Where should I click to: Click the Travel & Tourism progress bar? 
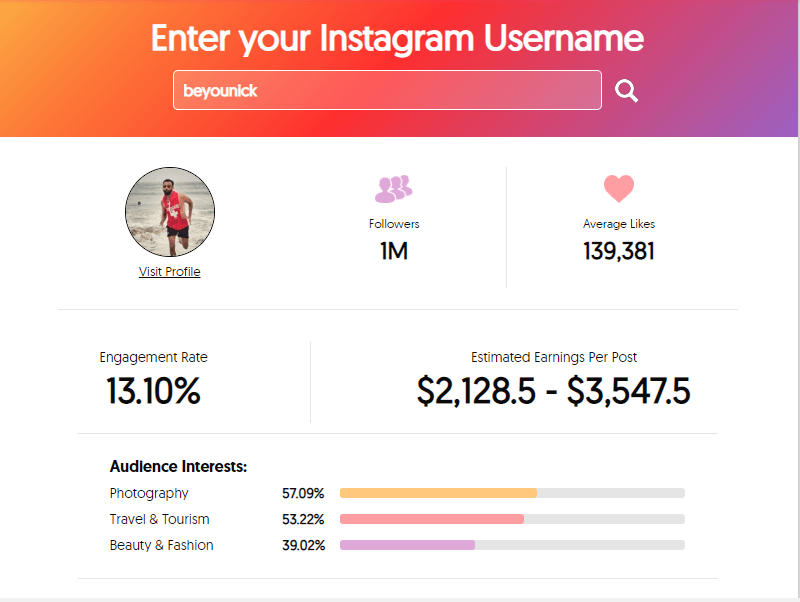512,519
